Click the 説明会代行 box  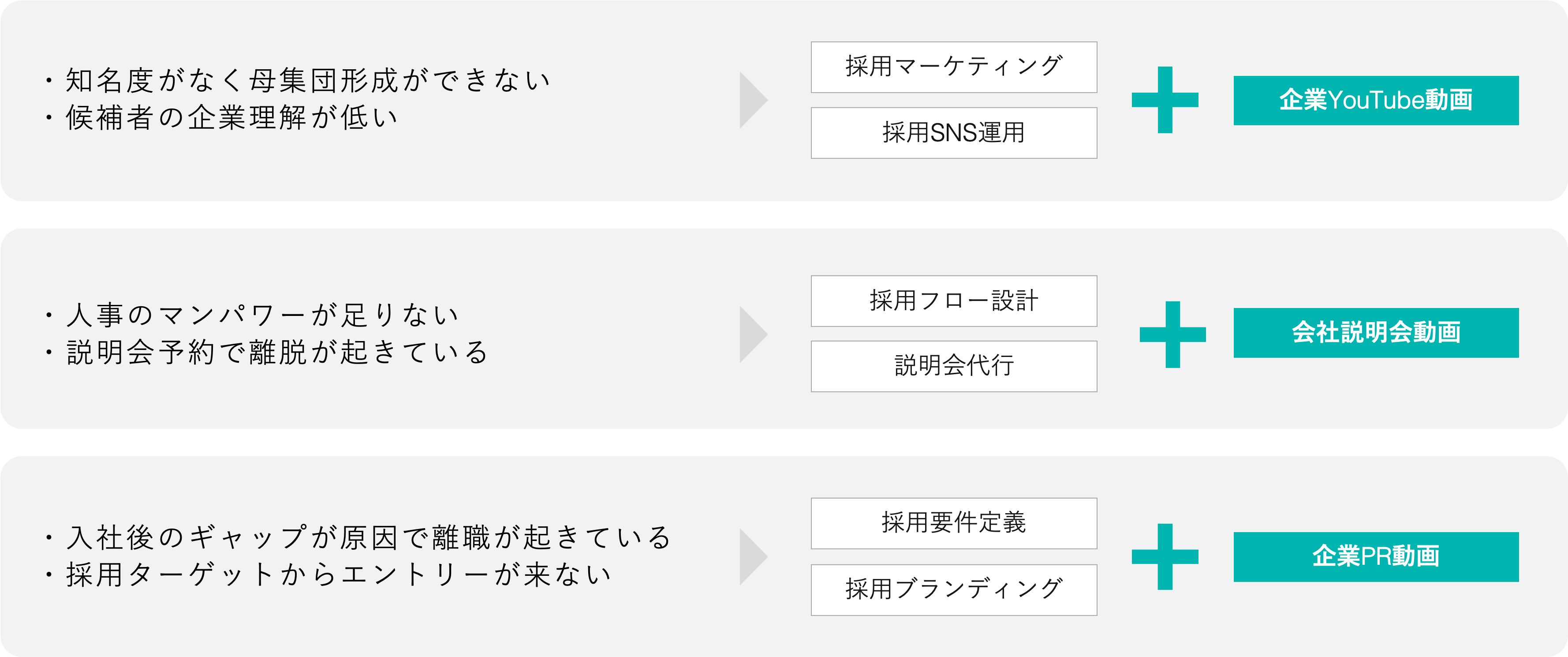pyautogui.click(x=954, y=366)
